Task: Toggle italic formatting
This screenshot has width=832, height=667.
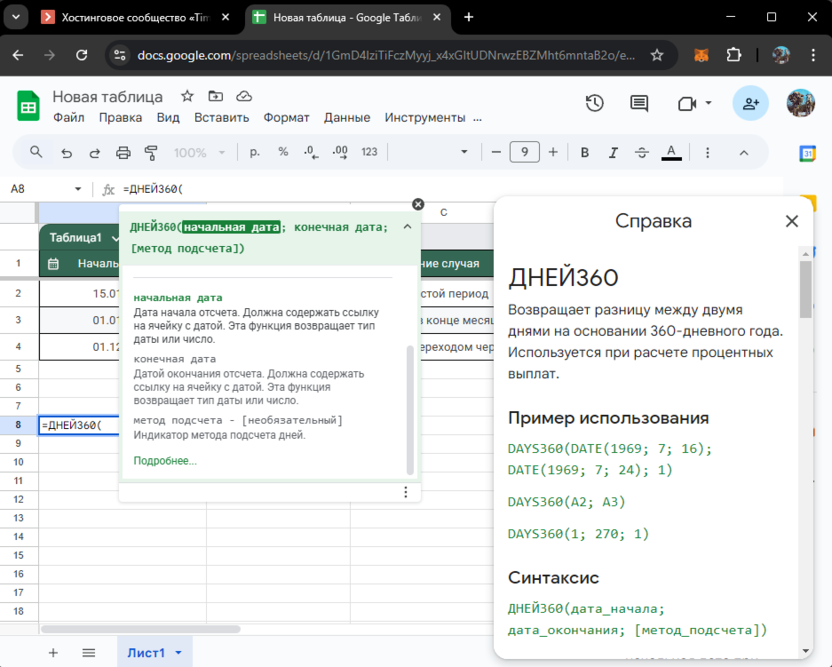Action: (x=613, y=153)
